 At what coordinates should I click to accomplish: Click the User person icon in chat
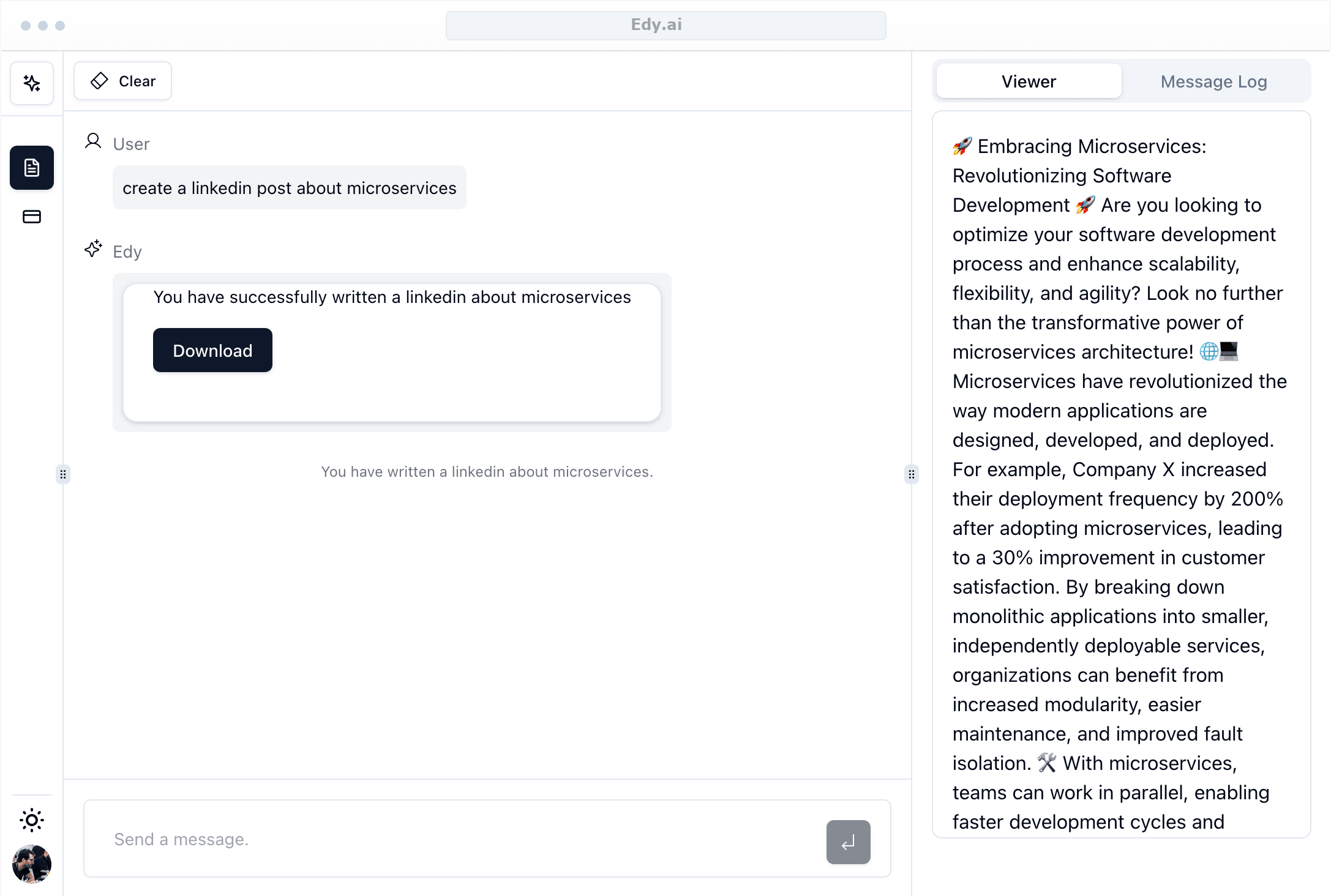click(x=93, y=141)
